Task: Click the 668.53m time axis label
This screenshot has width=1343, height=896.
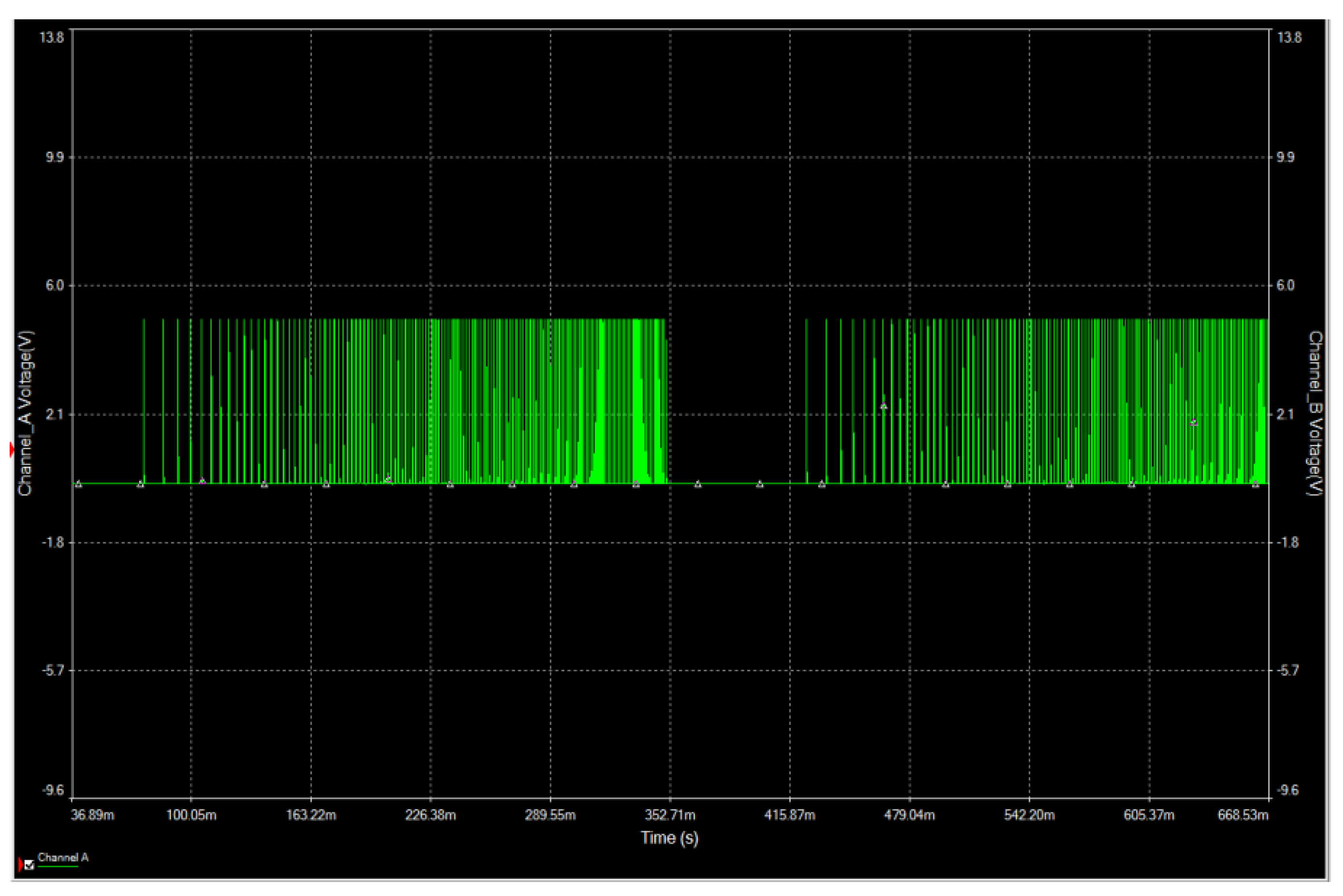Action: [x=1242, y=815]
